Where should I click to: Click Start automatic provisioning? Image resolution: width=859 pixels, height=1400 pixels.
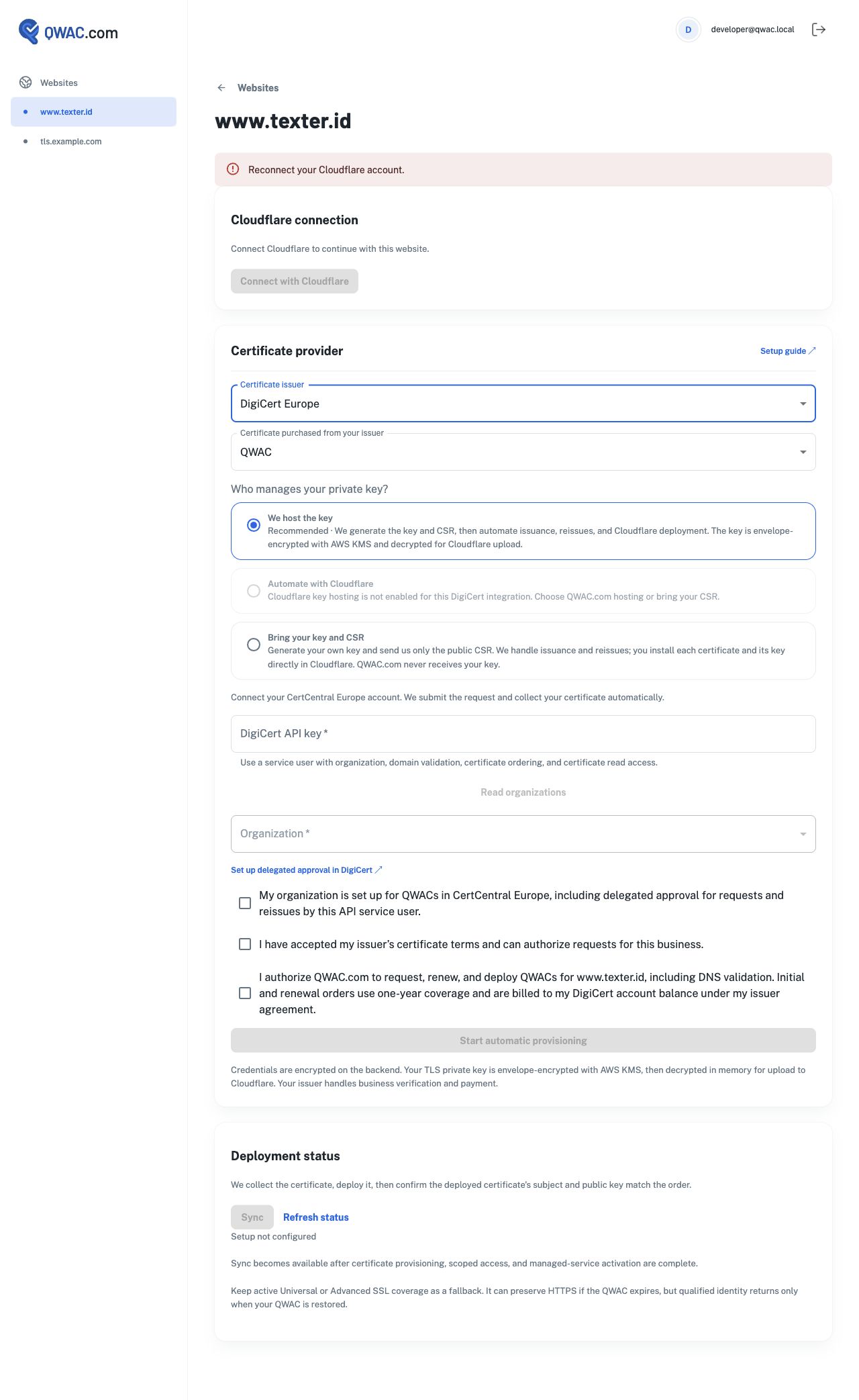(523, 1040)
